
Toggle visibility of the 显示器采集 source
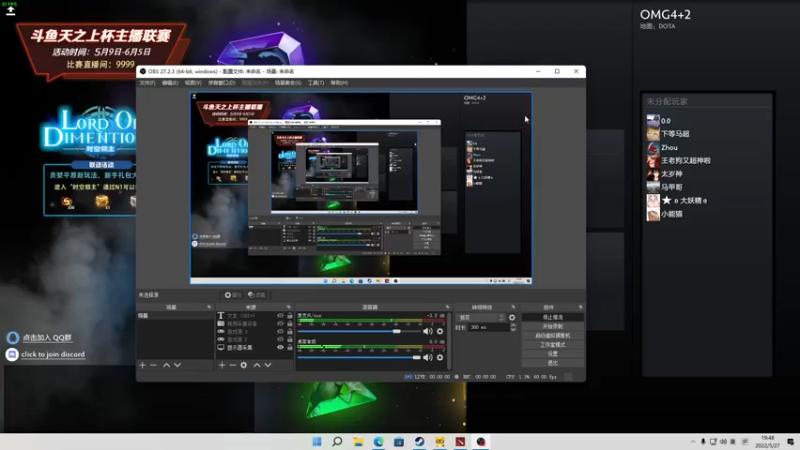[280, 347]
